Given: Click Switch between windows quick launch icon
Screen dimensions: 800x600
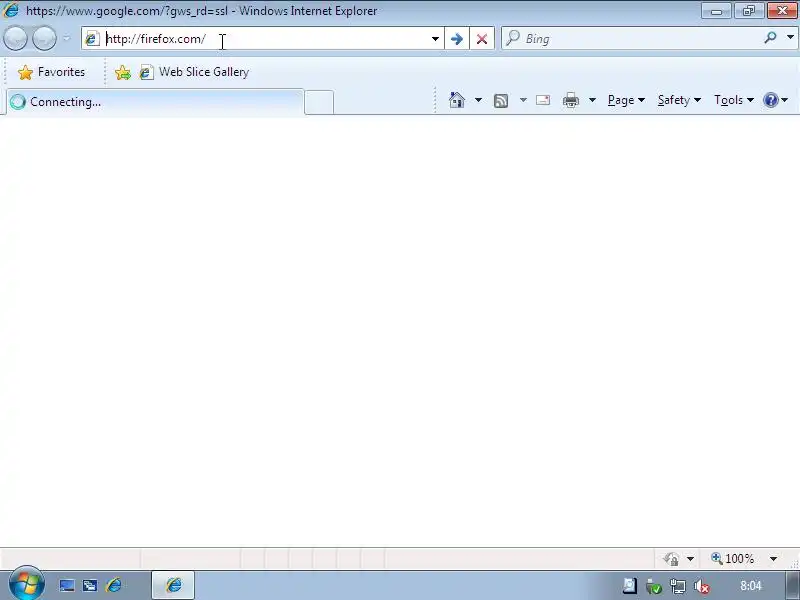Looking at the screenshot, I should tap(90, 586).
